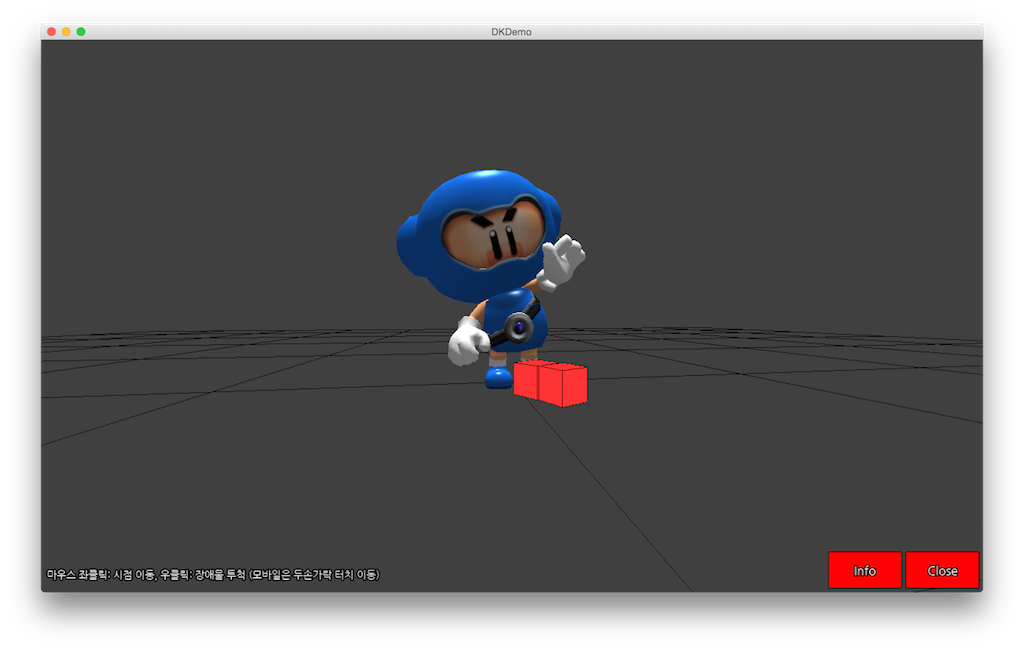Maximize DKDemo window using green button
Screen dimensions: 1024x651
(81, 31)
